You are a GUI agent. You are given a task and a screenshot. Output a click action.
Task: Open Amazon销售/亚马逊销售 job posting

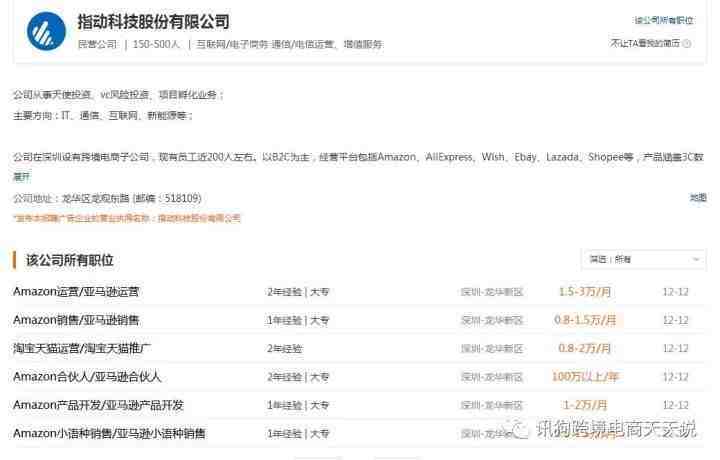point(76,320)
